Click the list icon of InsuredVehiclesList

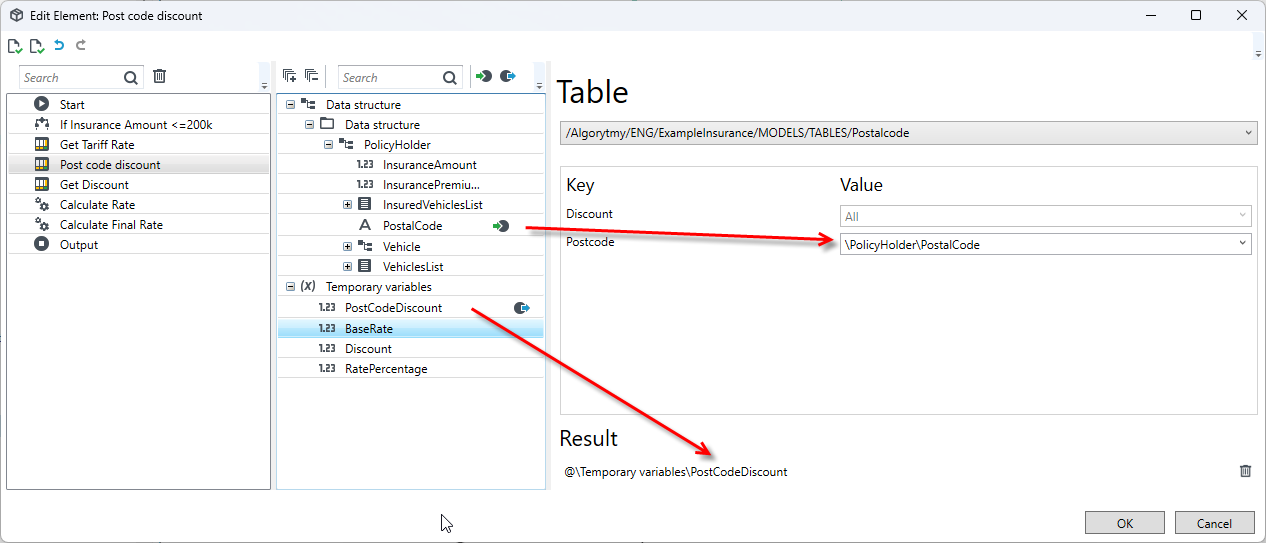point(364,204)
